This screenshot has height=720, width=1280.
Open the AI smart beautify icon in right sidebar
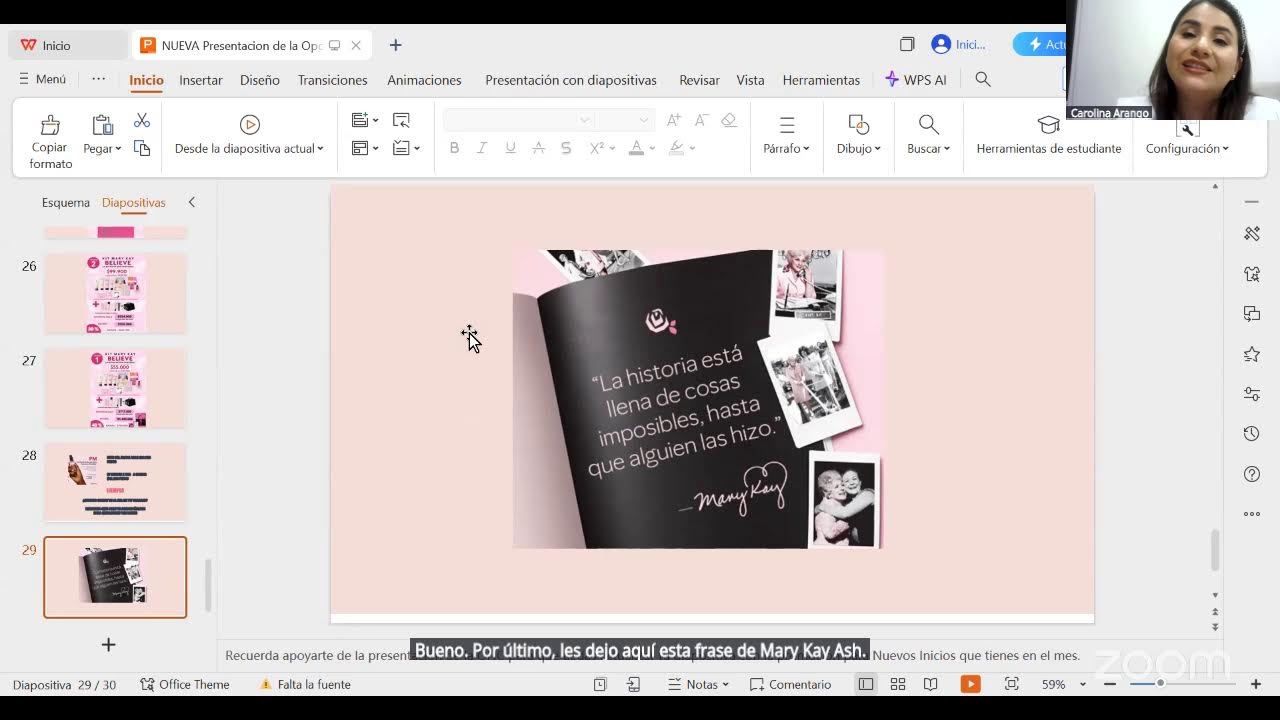pyautogui.click(x=1252, y=273)
